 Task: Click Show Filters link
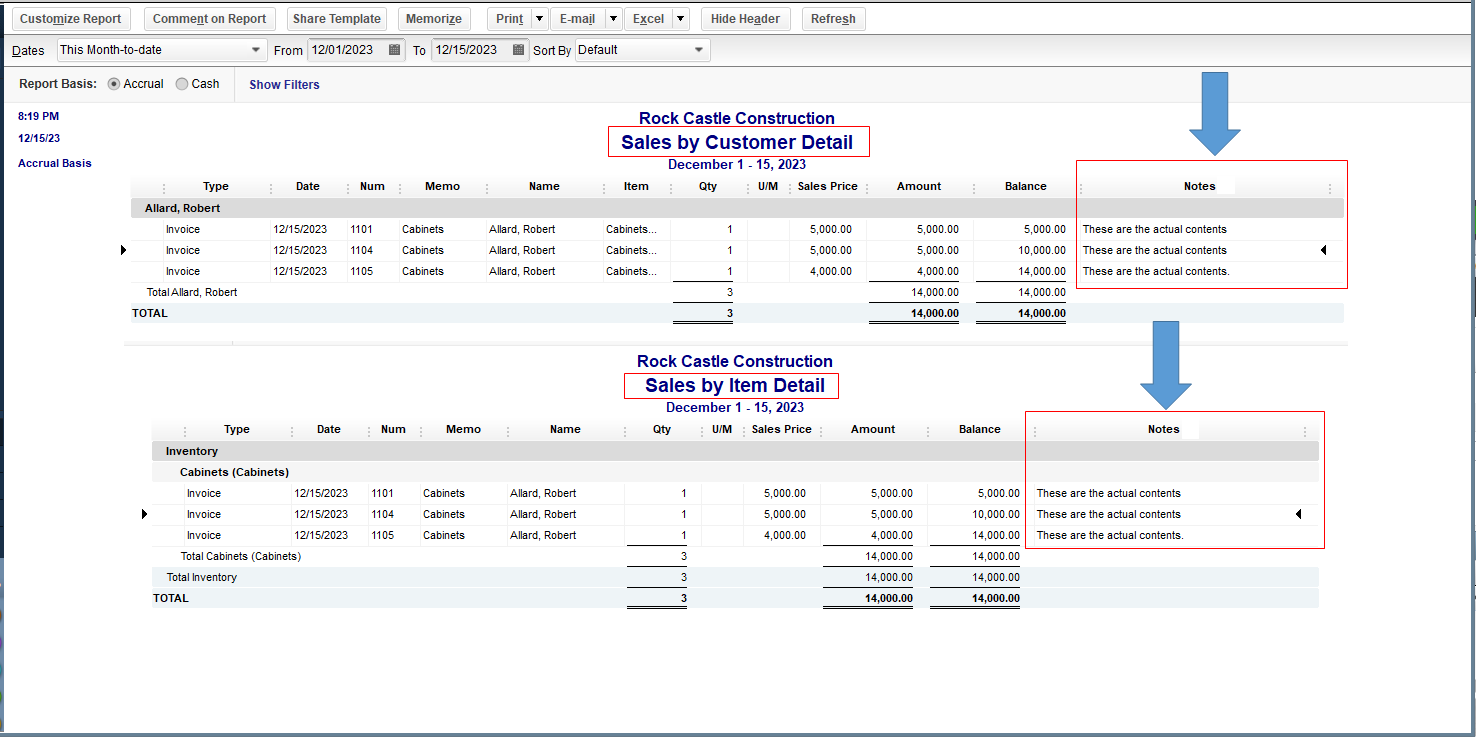point(284,85)
